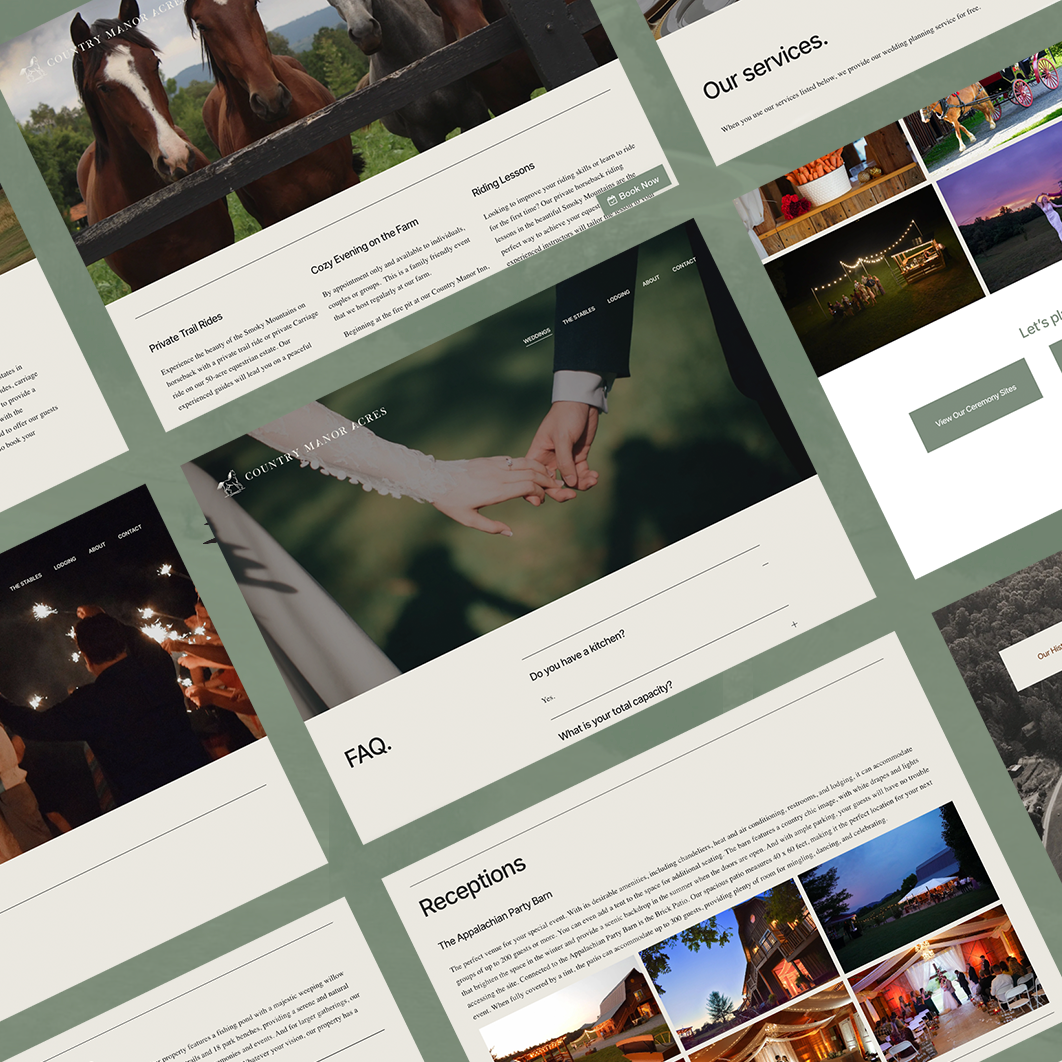
Task: Click the horse logo icon on horses photo page
Action: tap(32, 68)
